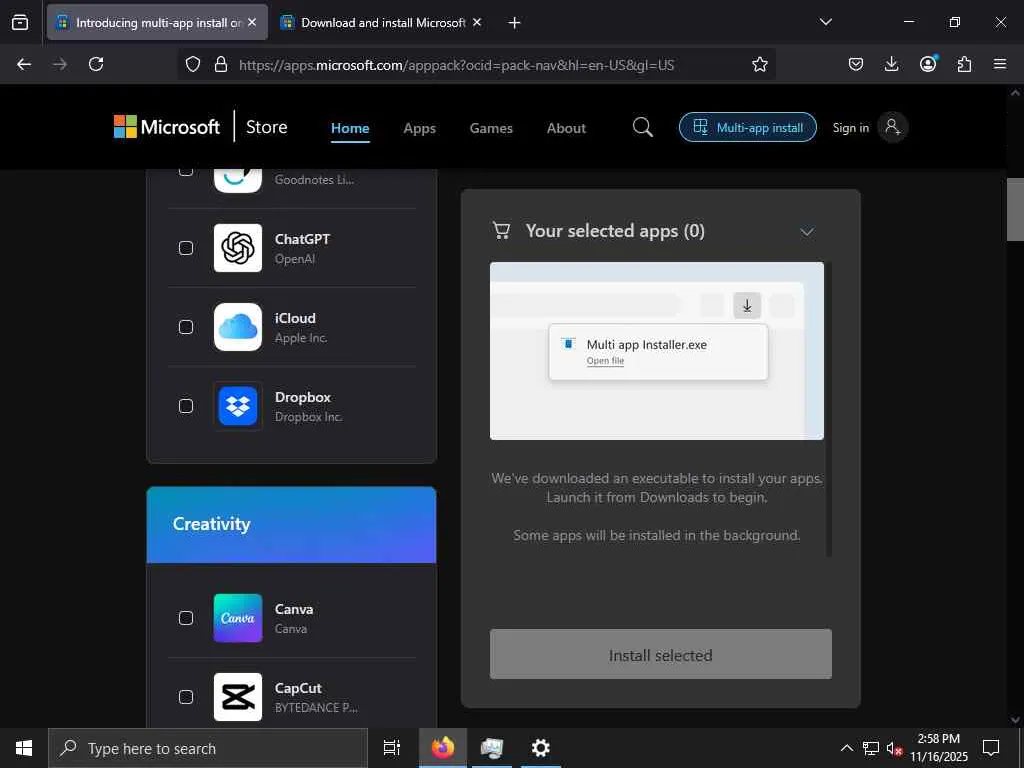
Task: Check the iCloud checkbox
Action: 186,327
